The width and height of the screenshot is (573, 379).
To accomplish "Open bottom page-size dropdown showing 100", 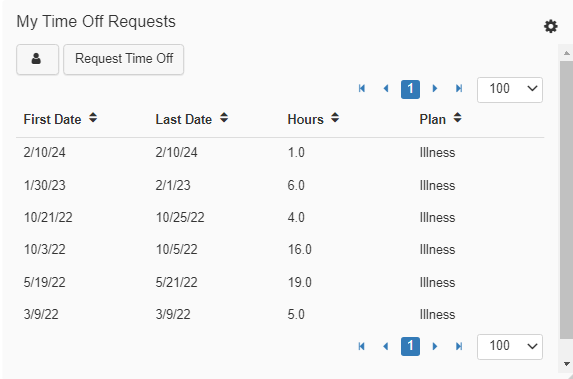I will (510, 346).
